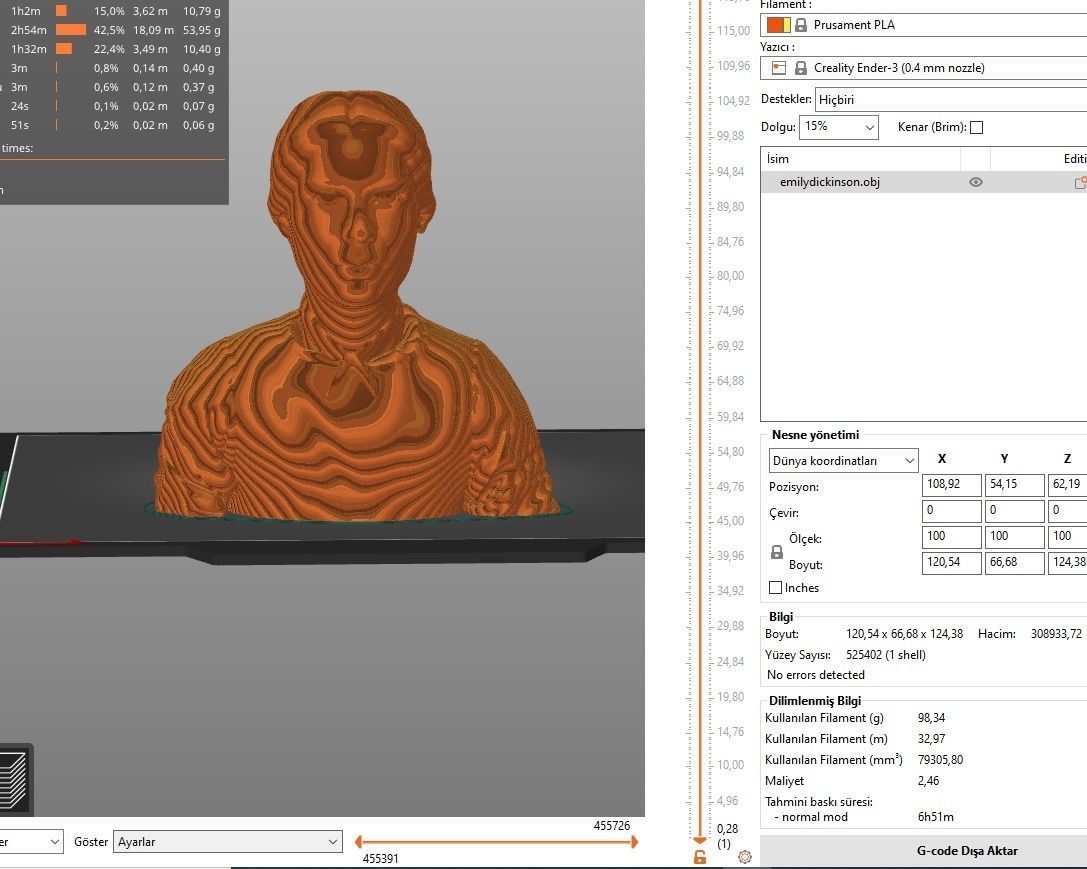The image size is (1087, 869).
Task: Click the lock icon beside Creality Ender-3
Action: pos(801,68)
